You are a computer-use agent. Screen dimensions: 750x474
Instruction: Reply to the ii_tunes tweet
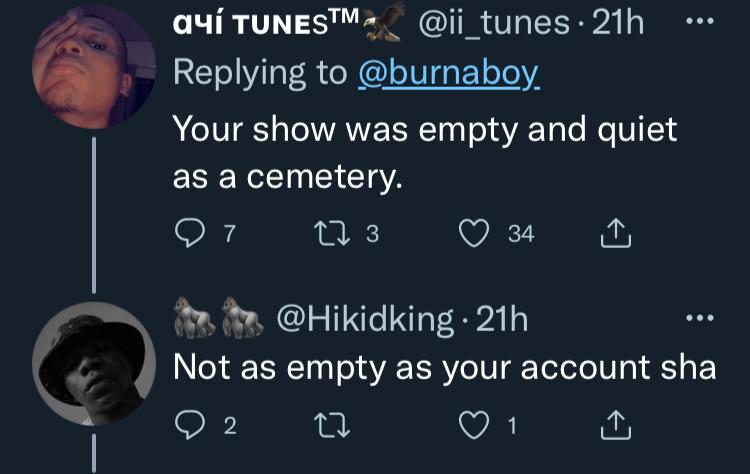tap(189, 234)
